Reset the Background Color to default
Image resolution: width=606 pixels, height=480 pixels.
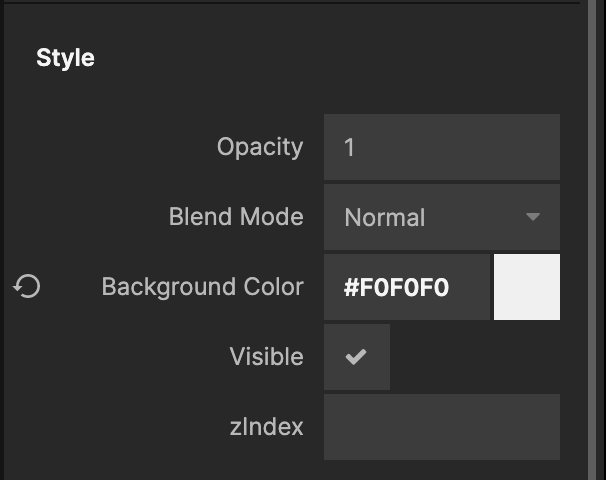(x=27, y=288)
